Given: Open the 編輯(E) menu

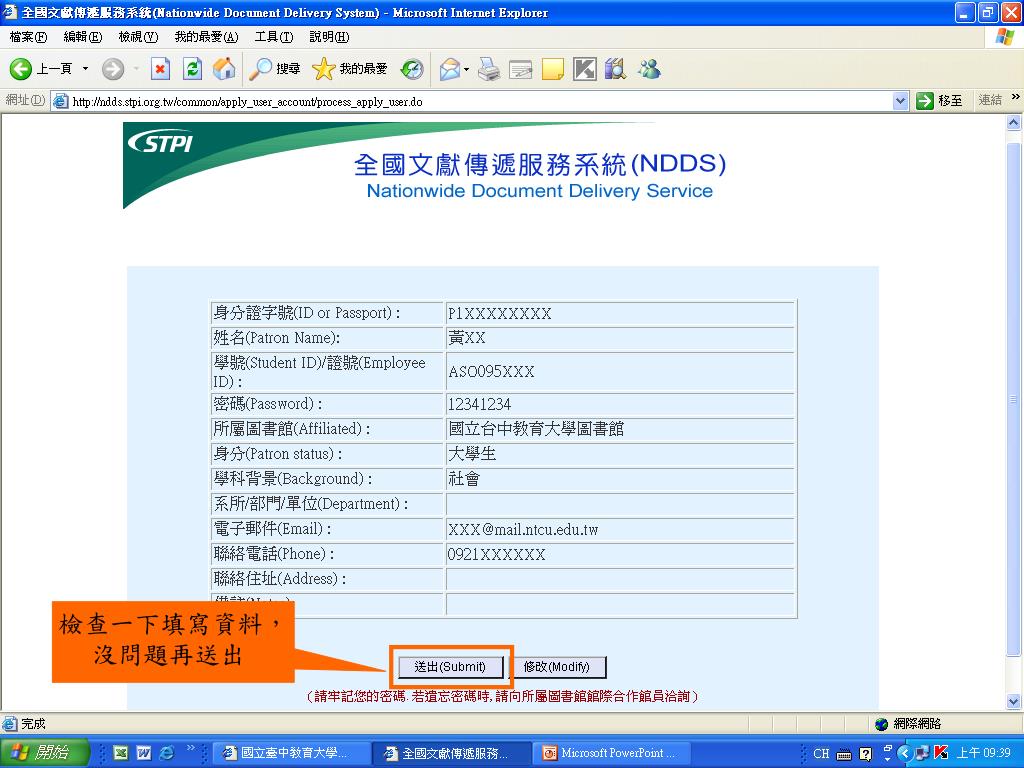Looking at the screenshot, I should 83,37.
